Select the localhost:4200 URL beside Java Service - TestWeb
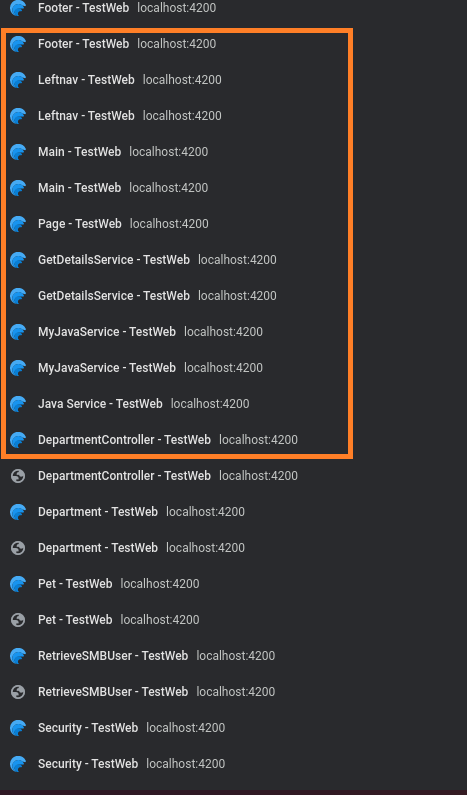This screenshot has width=467, height=795. coord(210,404)
